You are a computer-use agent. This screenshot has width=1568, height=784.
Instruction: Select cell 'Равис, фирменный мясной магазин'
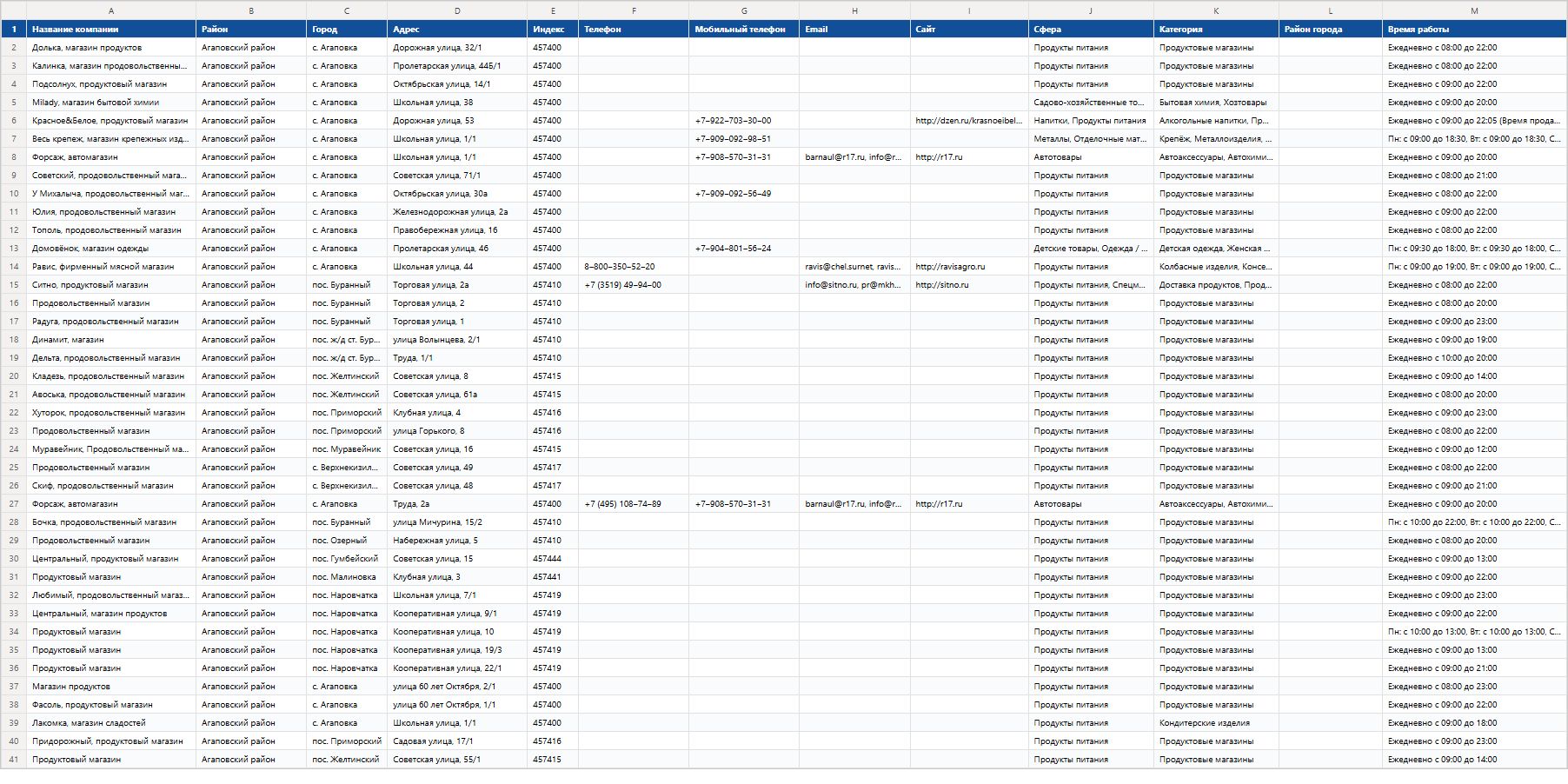pos(111,267)
